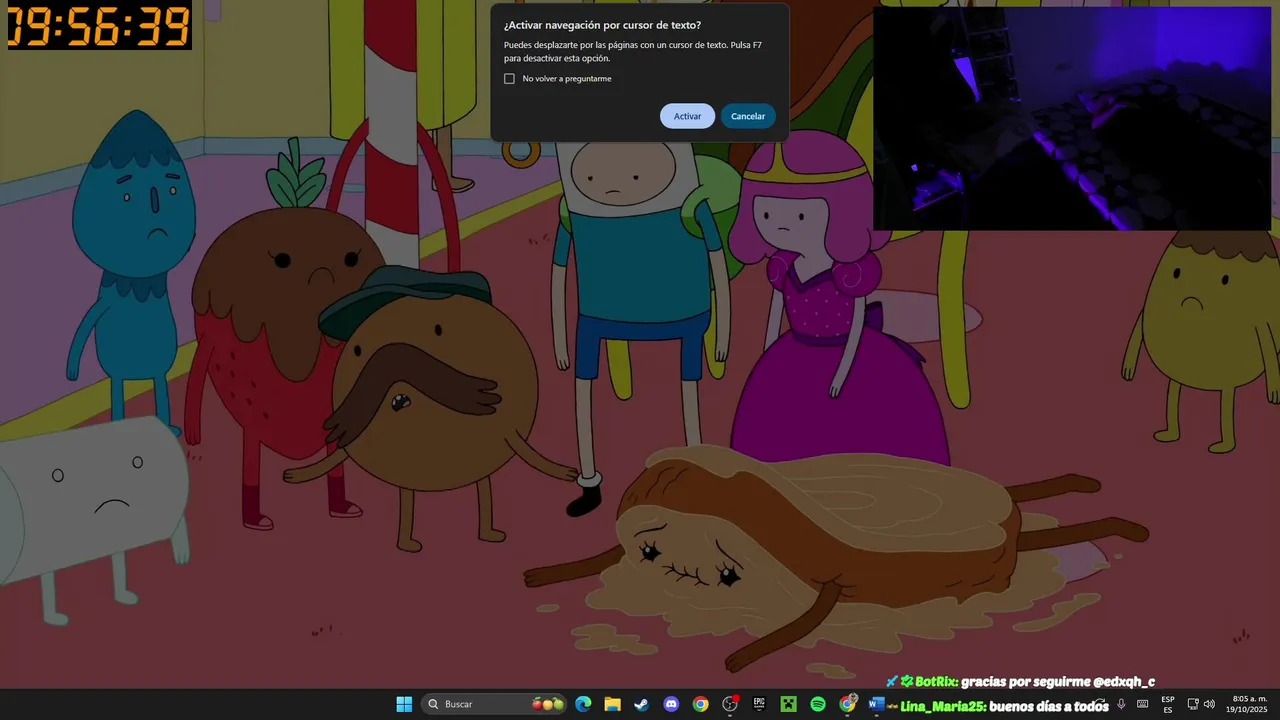This screenshot has height=720, width=1280.
Task: Open the volume speaker tray icon
Action: click(1209, 704)
